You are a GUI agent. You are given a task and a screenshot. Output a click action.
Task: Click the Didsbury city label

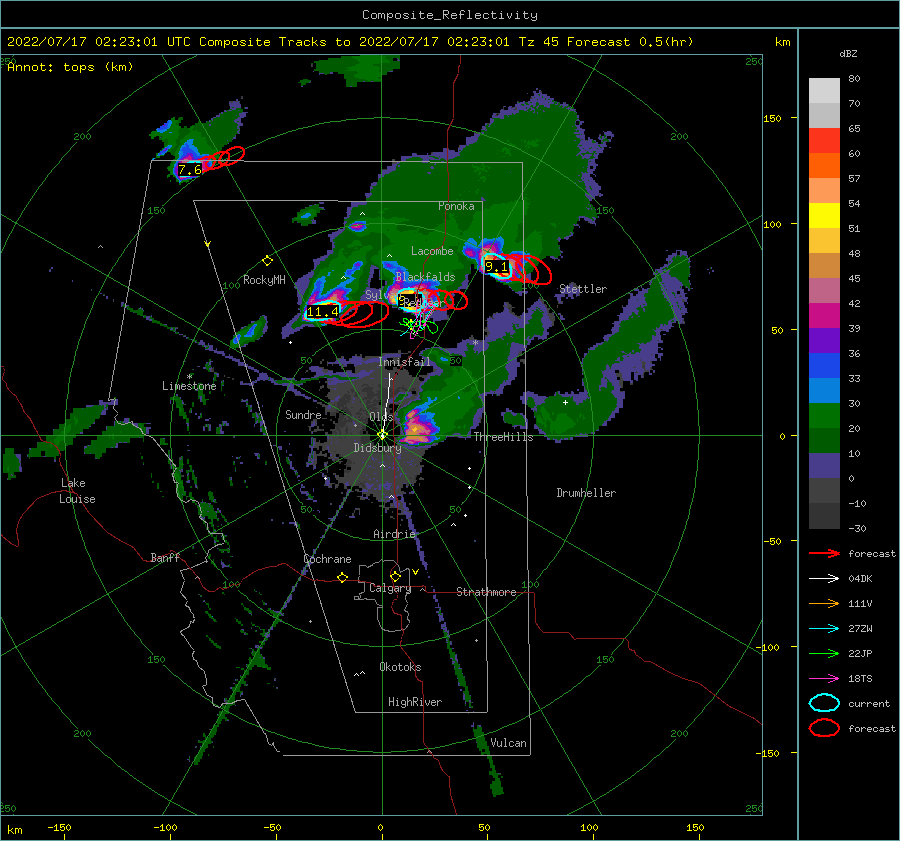[x=377, y=448]
